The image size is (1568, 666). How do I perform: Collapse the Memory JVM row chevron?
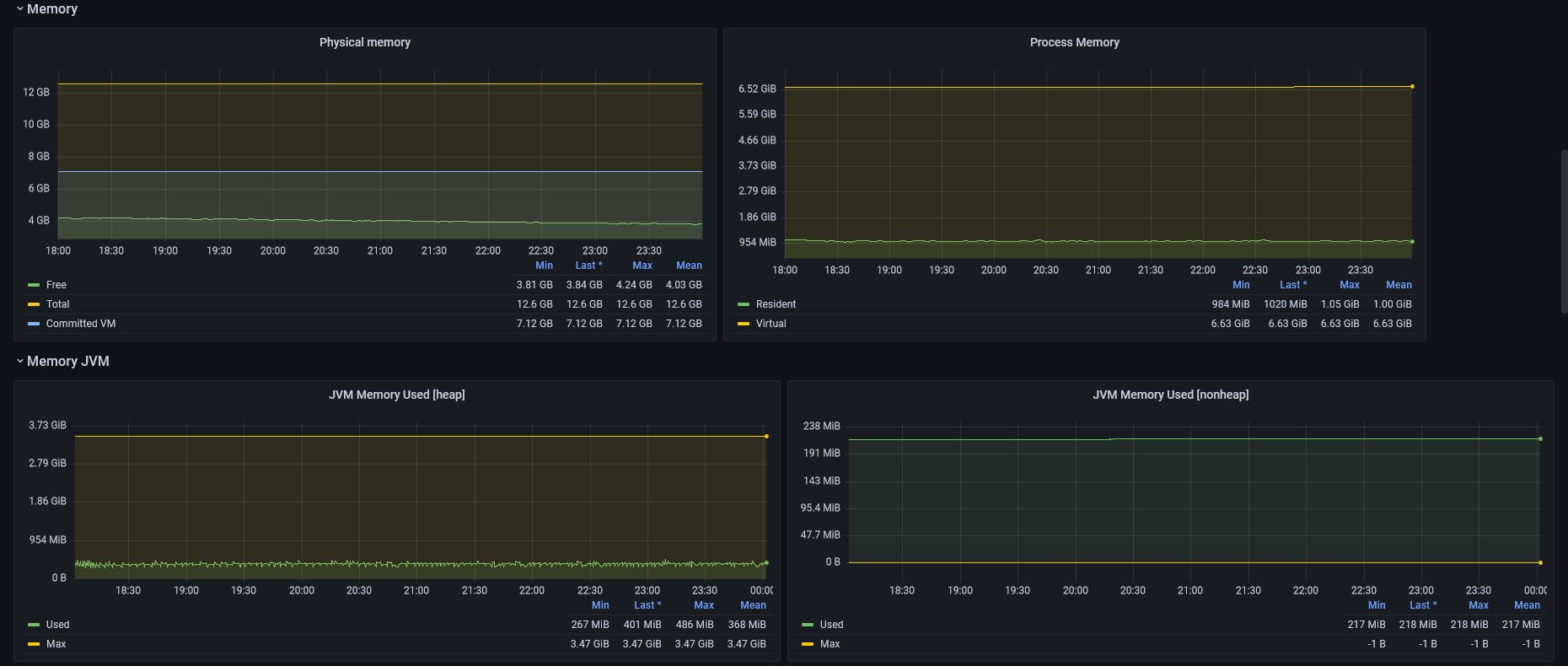pos(19,361)
